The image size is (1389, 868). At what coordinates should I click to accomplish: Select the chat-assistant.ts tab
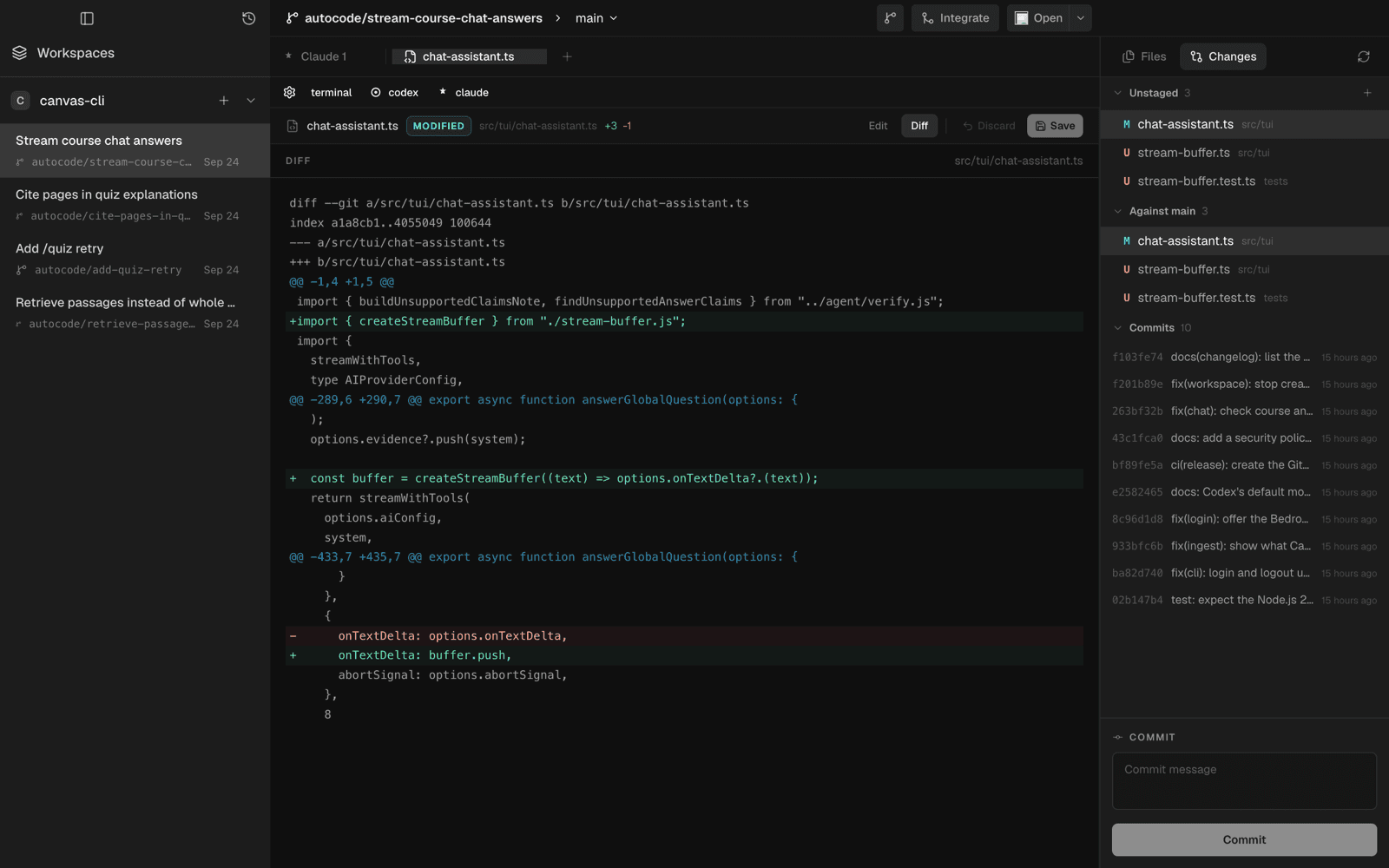[469, 56]
